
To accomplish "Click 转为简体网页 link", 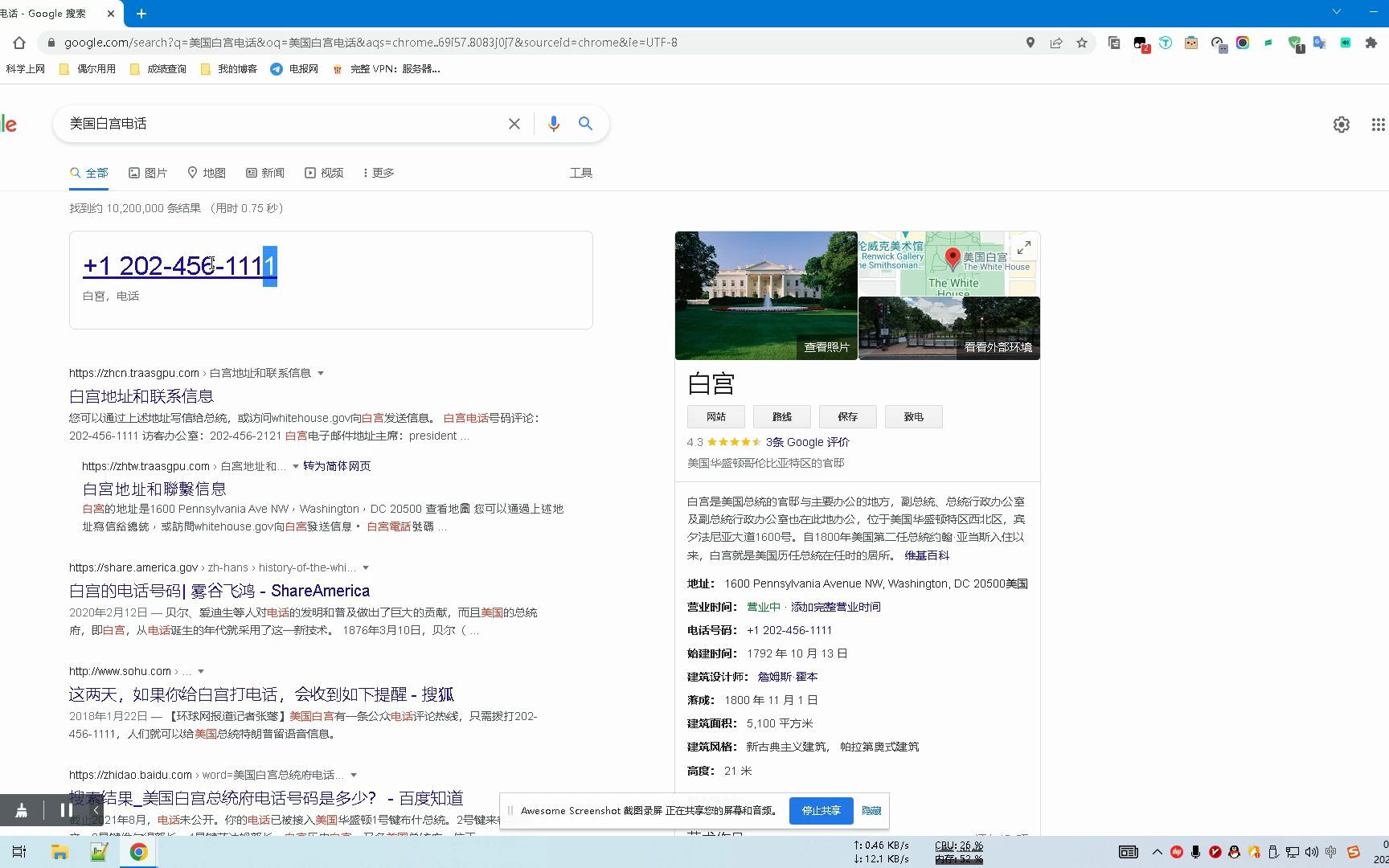I will point(337,466).
